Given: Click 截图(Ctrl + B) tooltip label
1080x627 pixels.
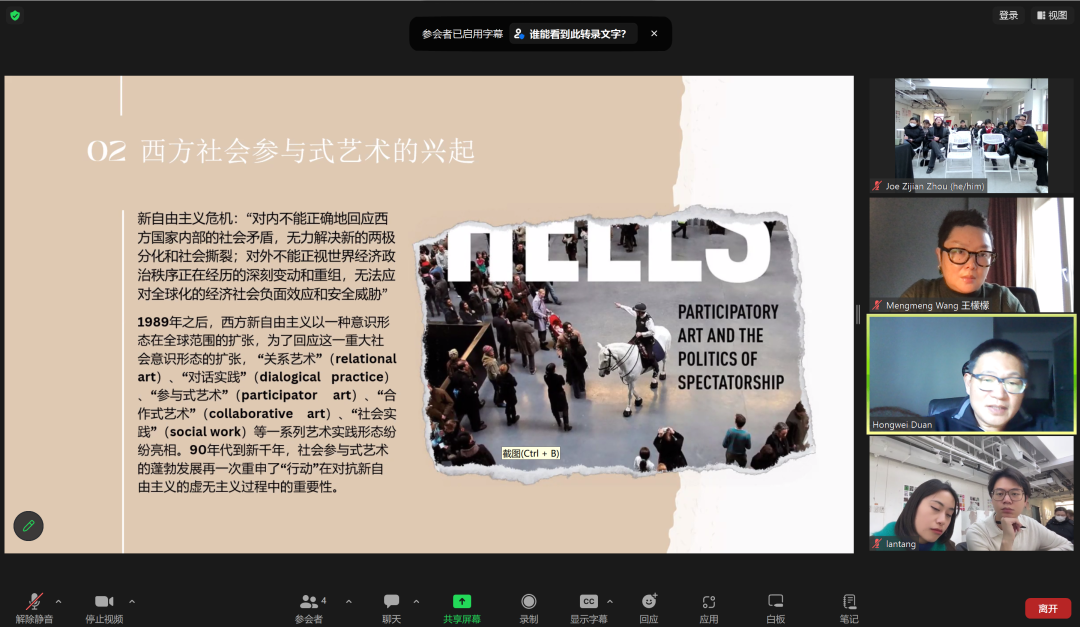Looking at the screenshot, I should click(530, 453).
